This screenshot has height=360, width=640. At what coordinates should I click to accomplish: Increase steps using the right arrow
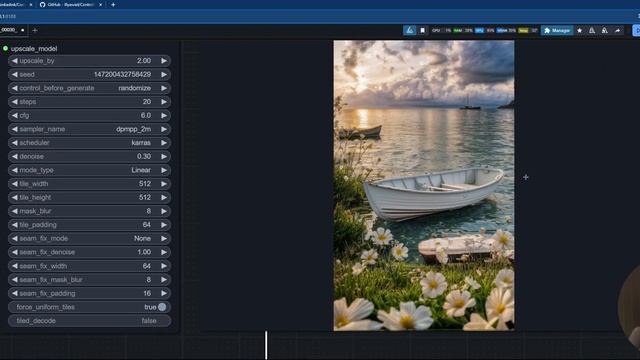point(164,102)
